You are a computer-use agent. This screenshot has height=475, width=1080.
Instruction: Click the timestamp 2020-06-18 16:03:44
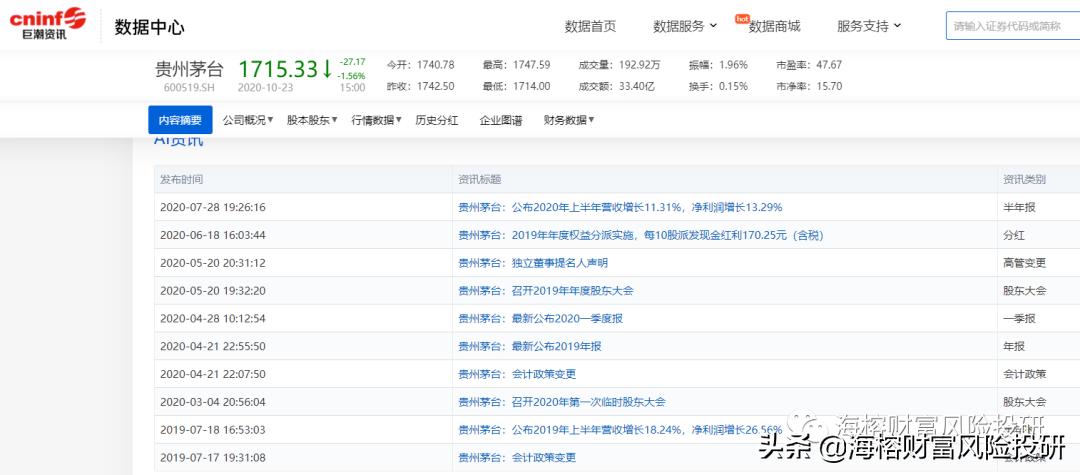[x=213, y=235]
